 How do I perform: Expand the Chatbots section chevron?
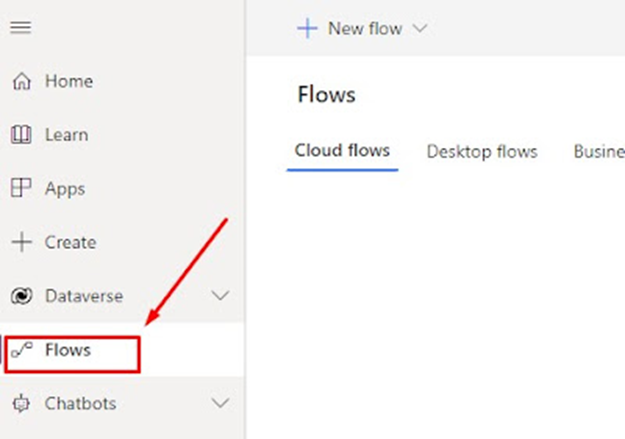click(x=221, y=404)
